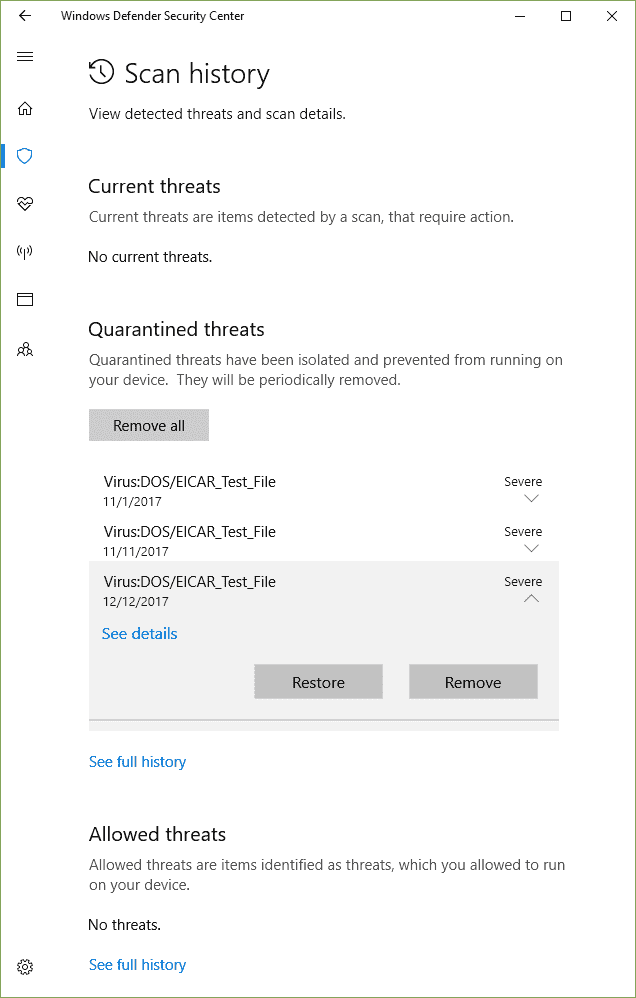The width and height of the screenshot is (636, 998).
Task: Collapse the 12/12/2017 EICAR threat chevron
Action: (x=531, y=598)
